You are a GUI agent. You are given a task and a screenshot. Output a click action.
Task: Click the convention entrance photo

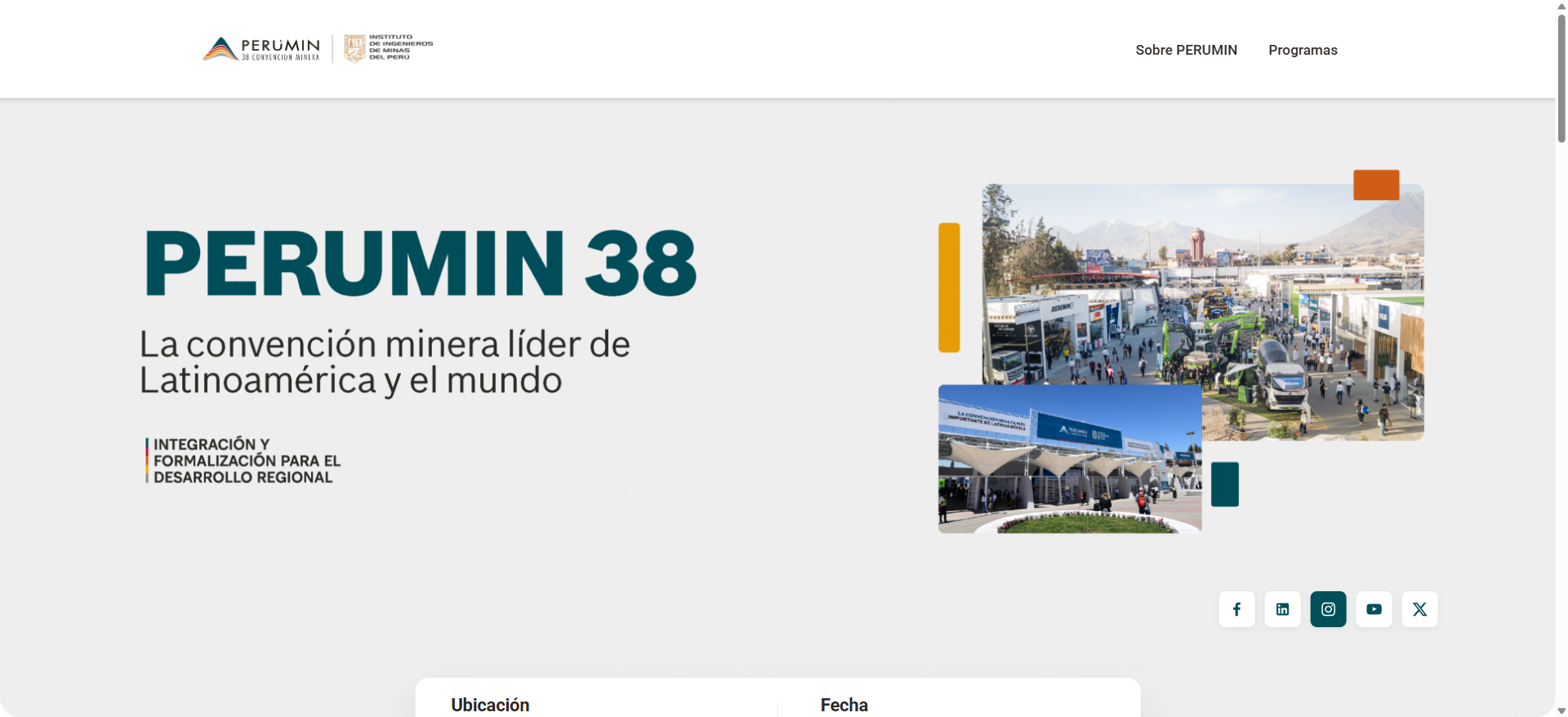[1070, 459]
